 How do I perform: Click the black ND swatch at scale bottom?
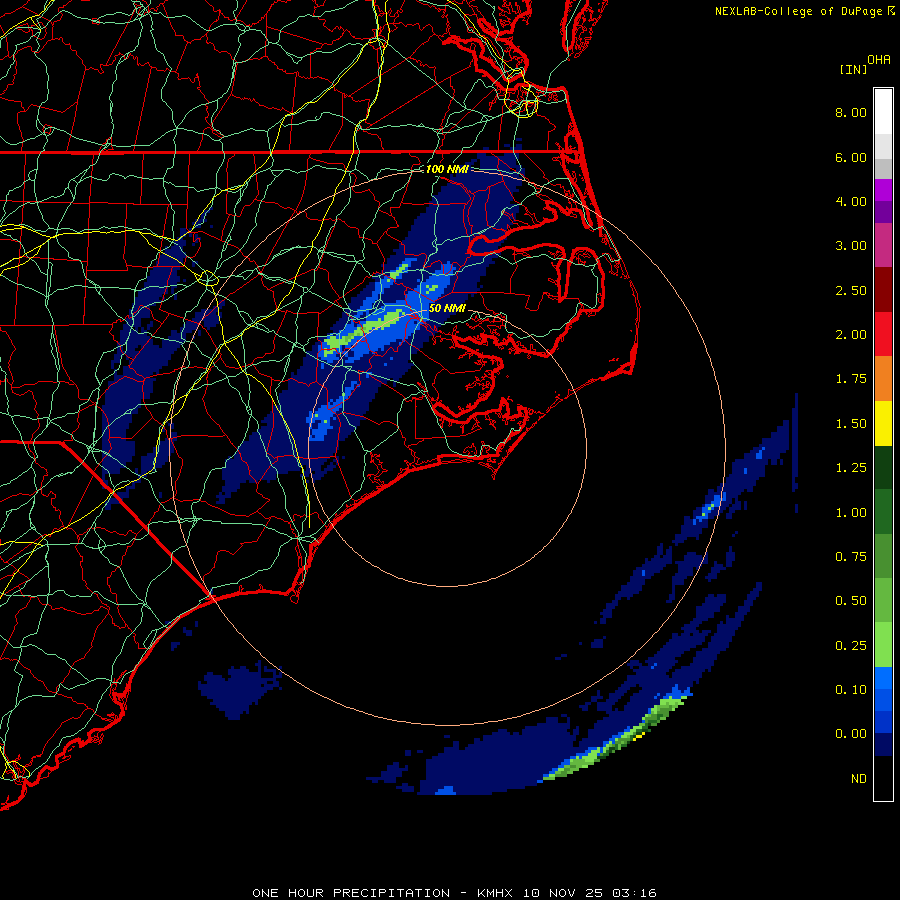[x=883, y=778]
